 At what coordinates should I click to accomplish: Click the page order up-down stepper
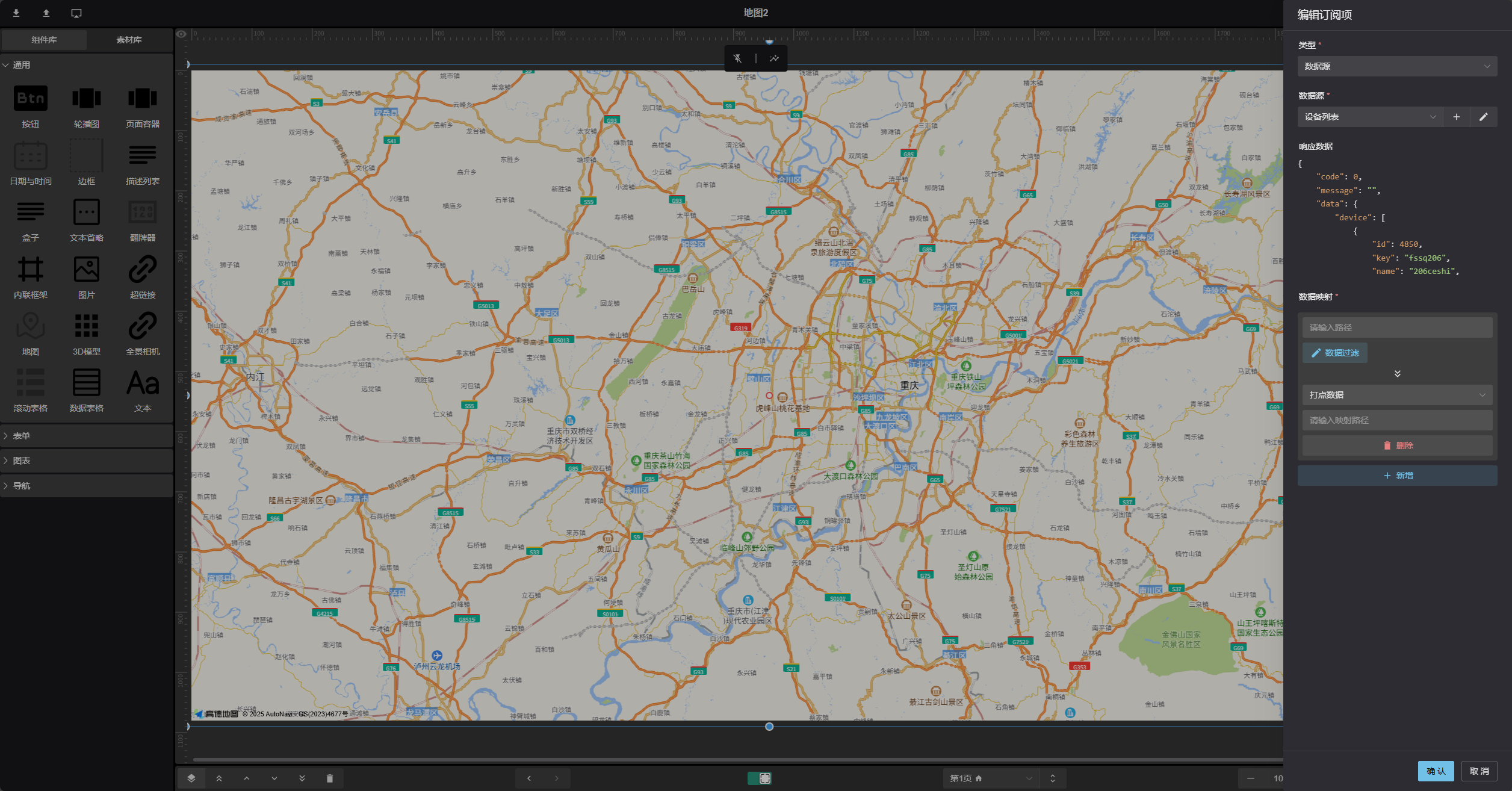[x=1053, y=778]
